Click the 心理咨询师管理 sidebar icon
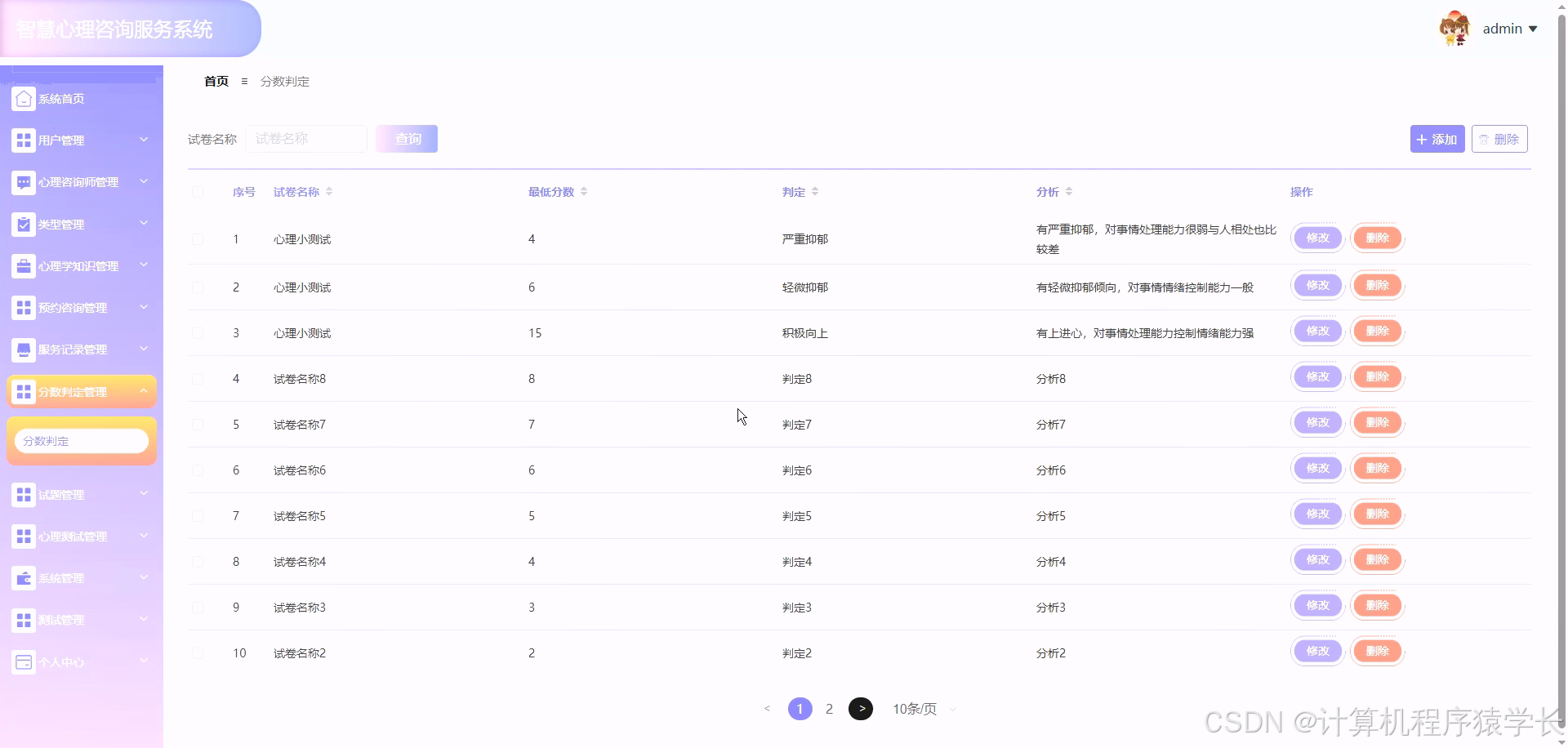 tap(23, 181)
